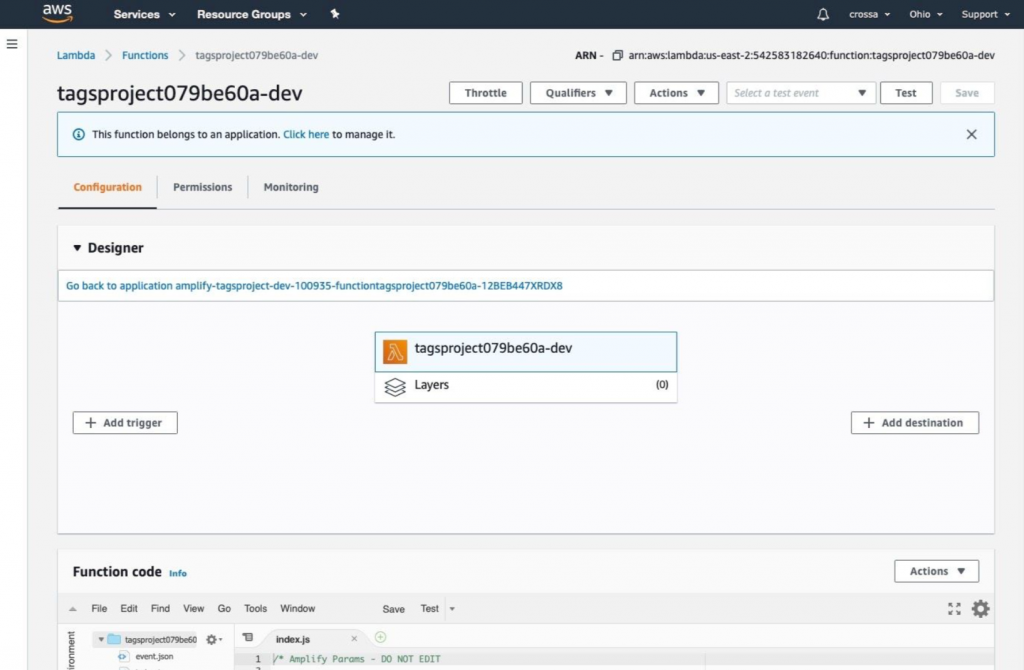Open the editor Go menu
The width and height of the screenshot is (1024, 670).
[x=224, y=609]
